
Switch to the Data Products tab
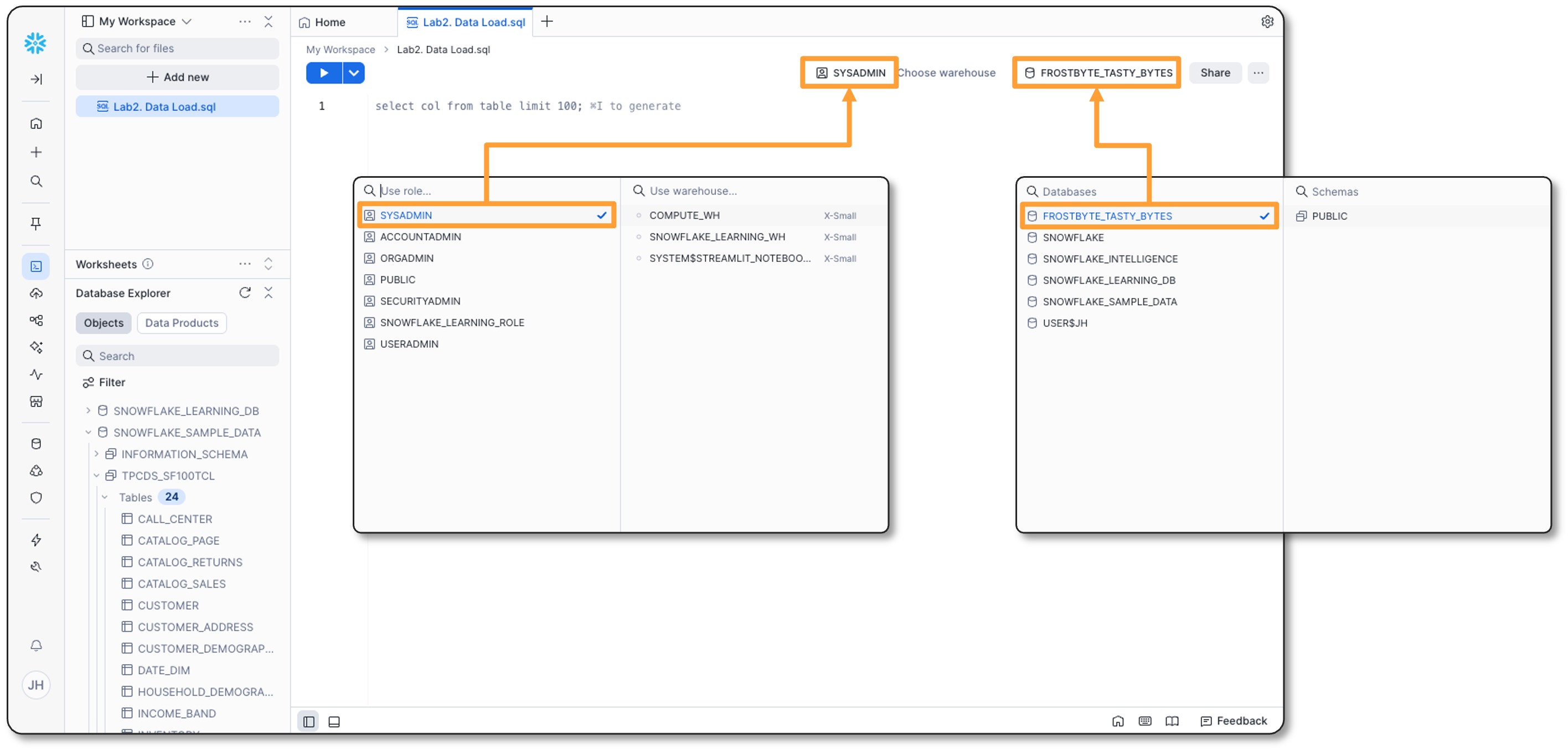182,323
